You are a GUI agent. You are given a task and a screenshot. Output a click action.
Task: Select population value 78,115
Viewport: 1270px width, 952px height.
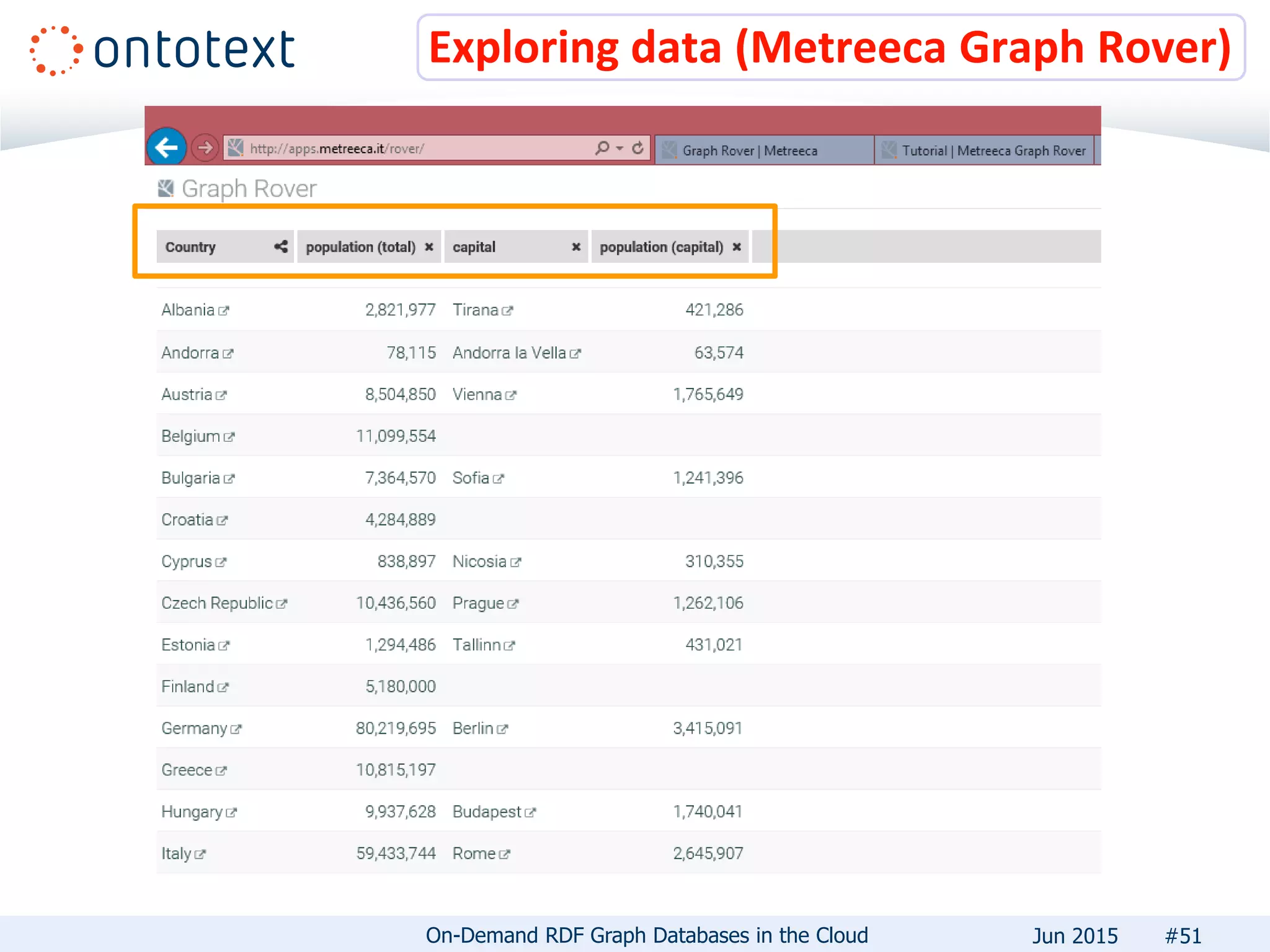[x=411, y=353]
